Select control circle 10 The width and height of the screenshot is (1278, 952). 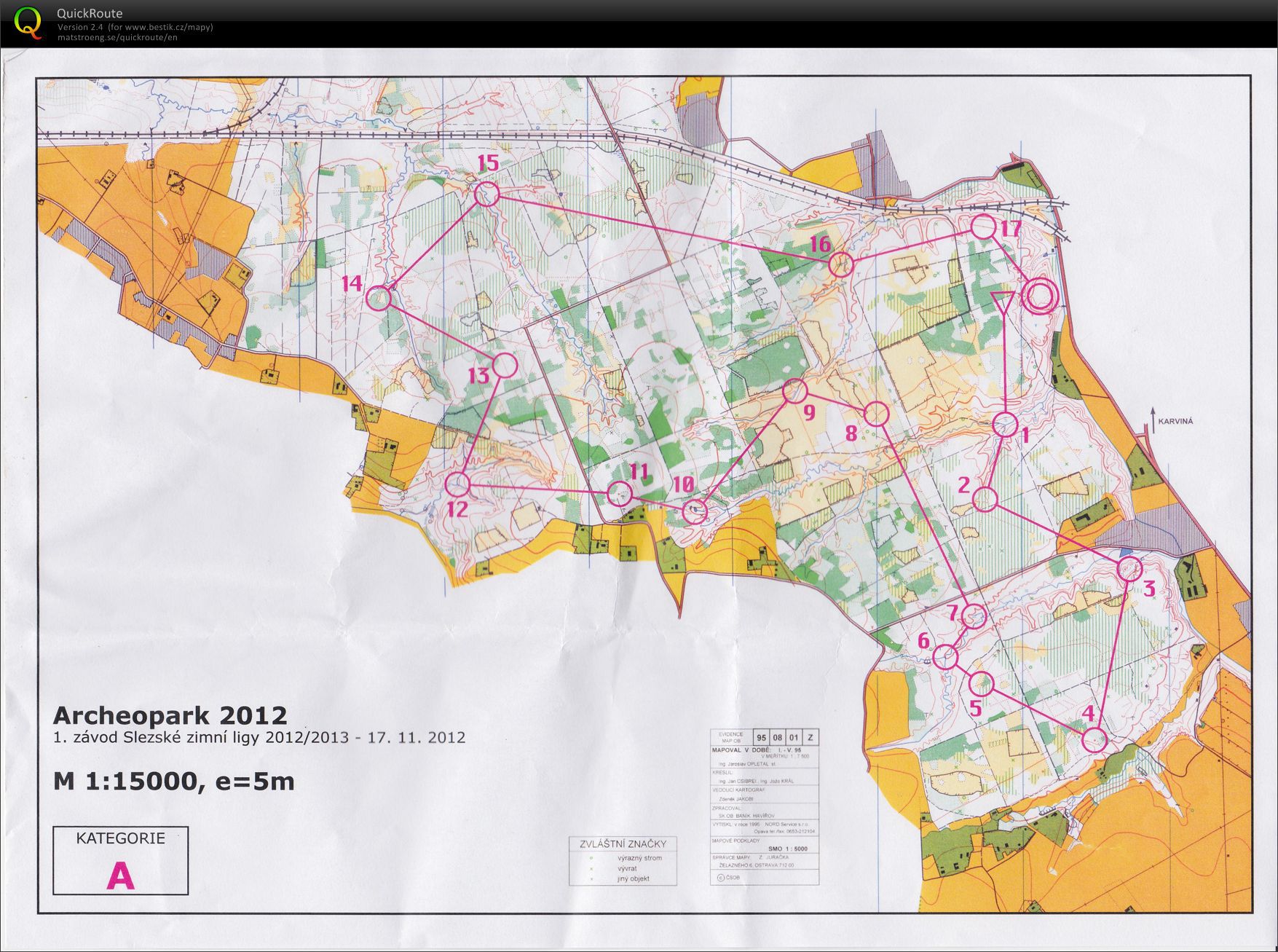pyautogui.click(x=695, y=511)
